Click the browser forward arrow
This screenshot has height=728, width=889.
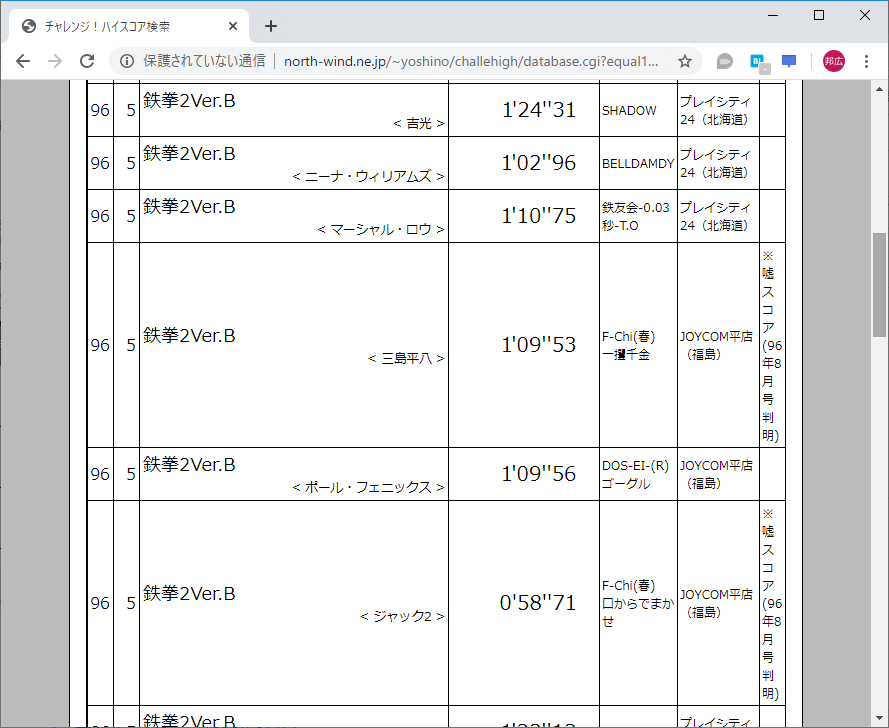click(55, 61)
